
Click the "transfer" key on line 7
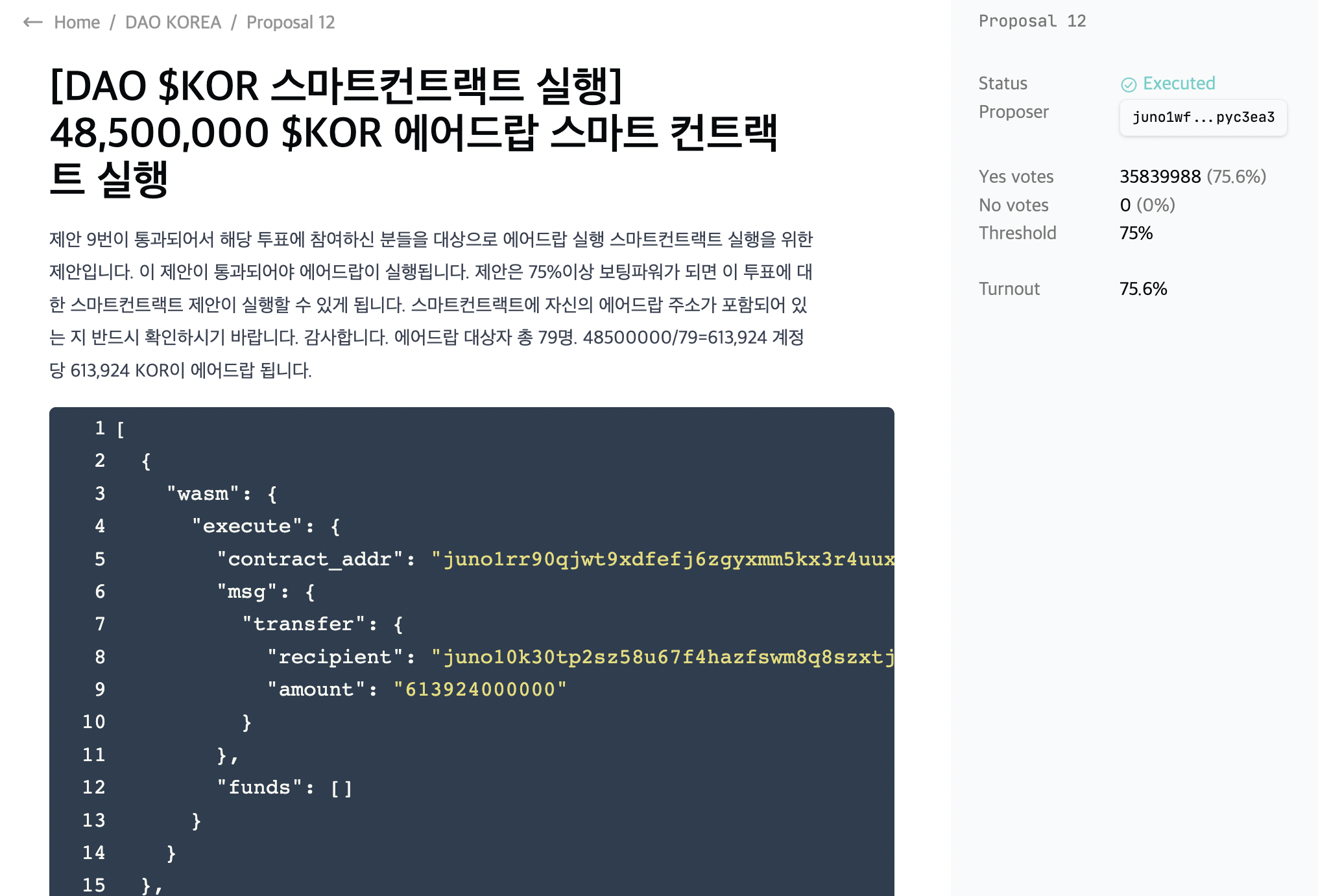(x=303, y=624)
